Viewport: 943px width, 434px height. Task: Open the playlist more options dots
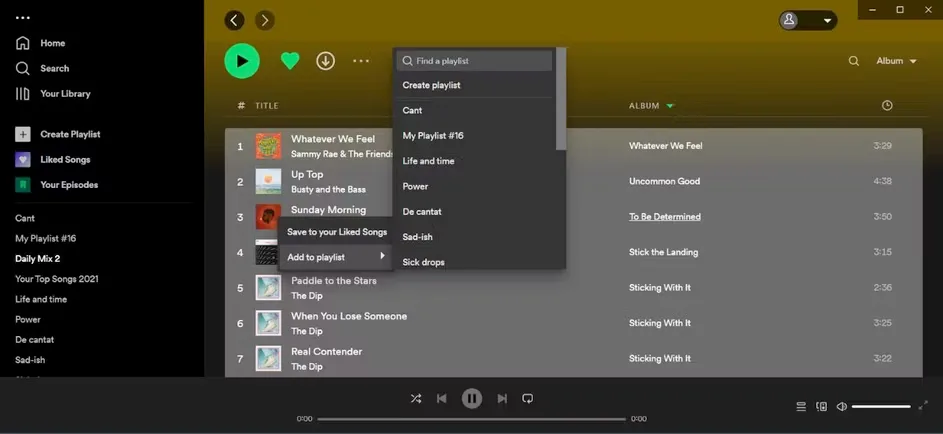(361, 61)
